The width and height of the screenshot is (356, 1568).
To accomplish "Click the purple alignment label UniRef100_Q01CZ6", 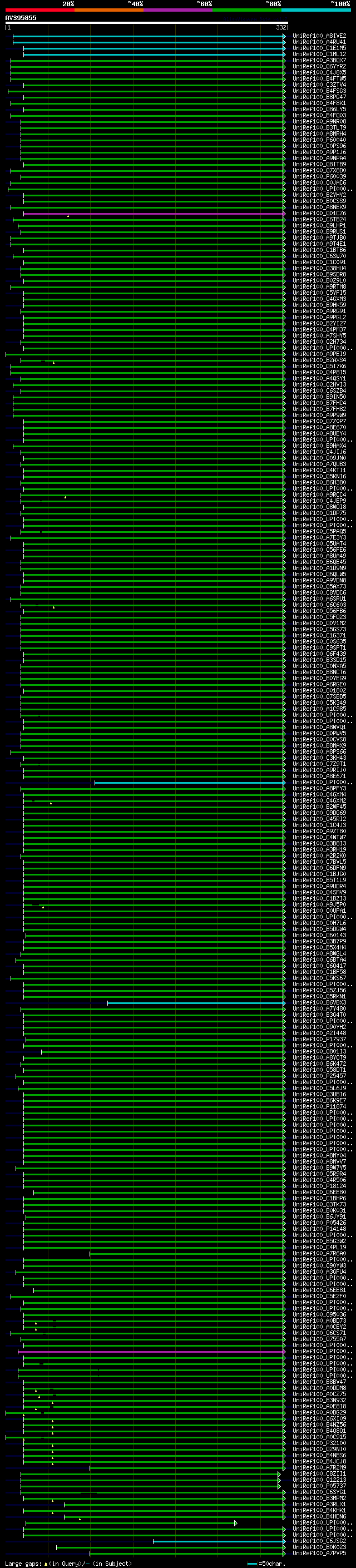I will [x=319, y=214].
